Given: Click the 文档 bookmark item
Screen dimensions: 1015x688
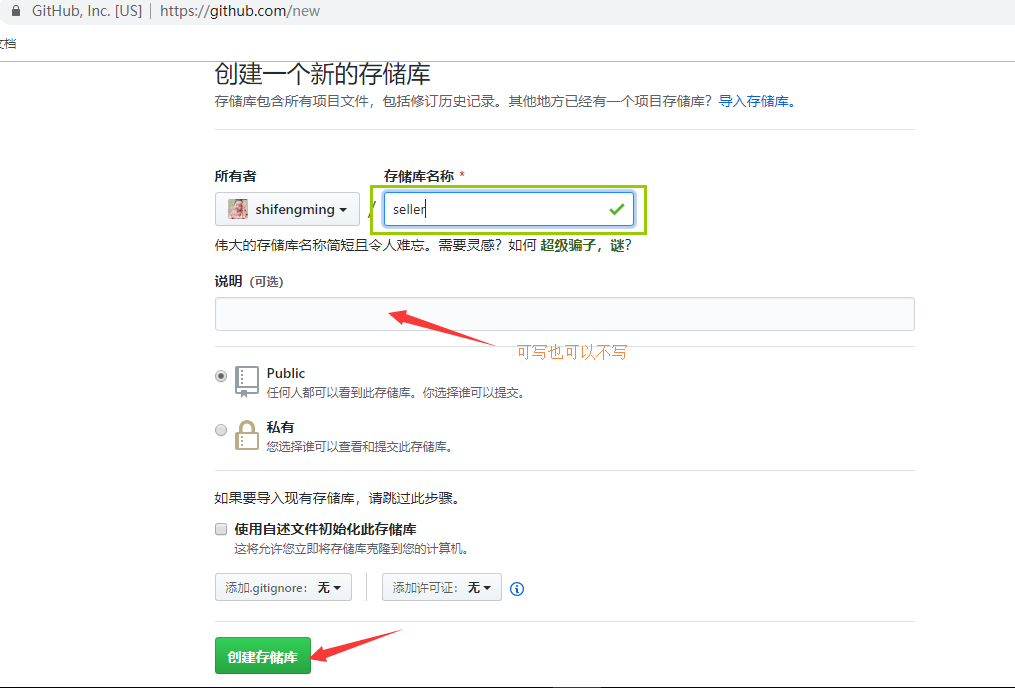Looking at the screenshot, I should coord(8,44).
